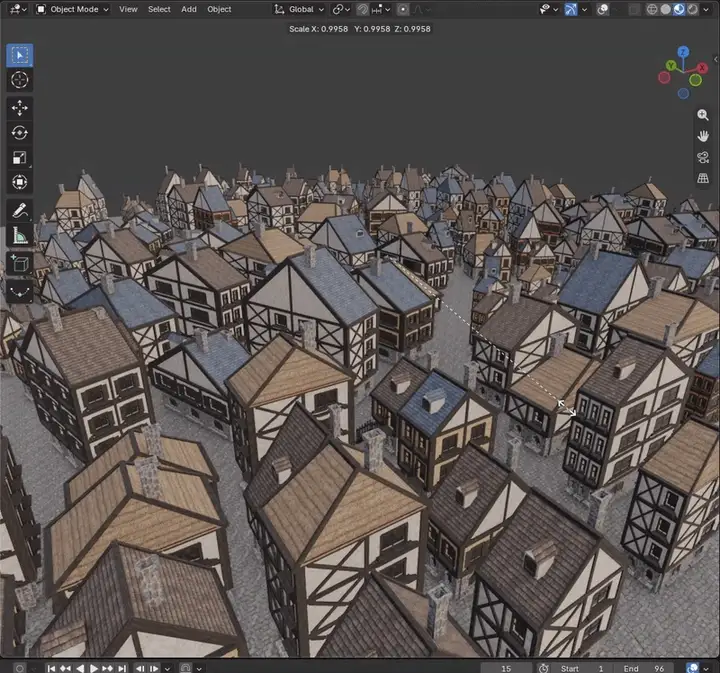
Task: Play the animation forward
Action: tap(94, 668)
